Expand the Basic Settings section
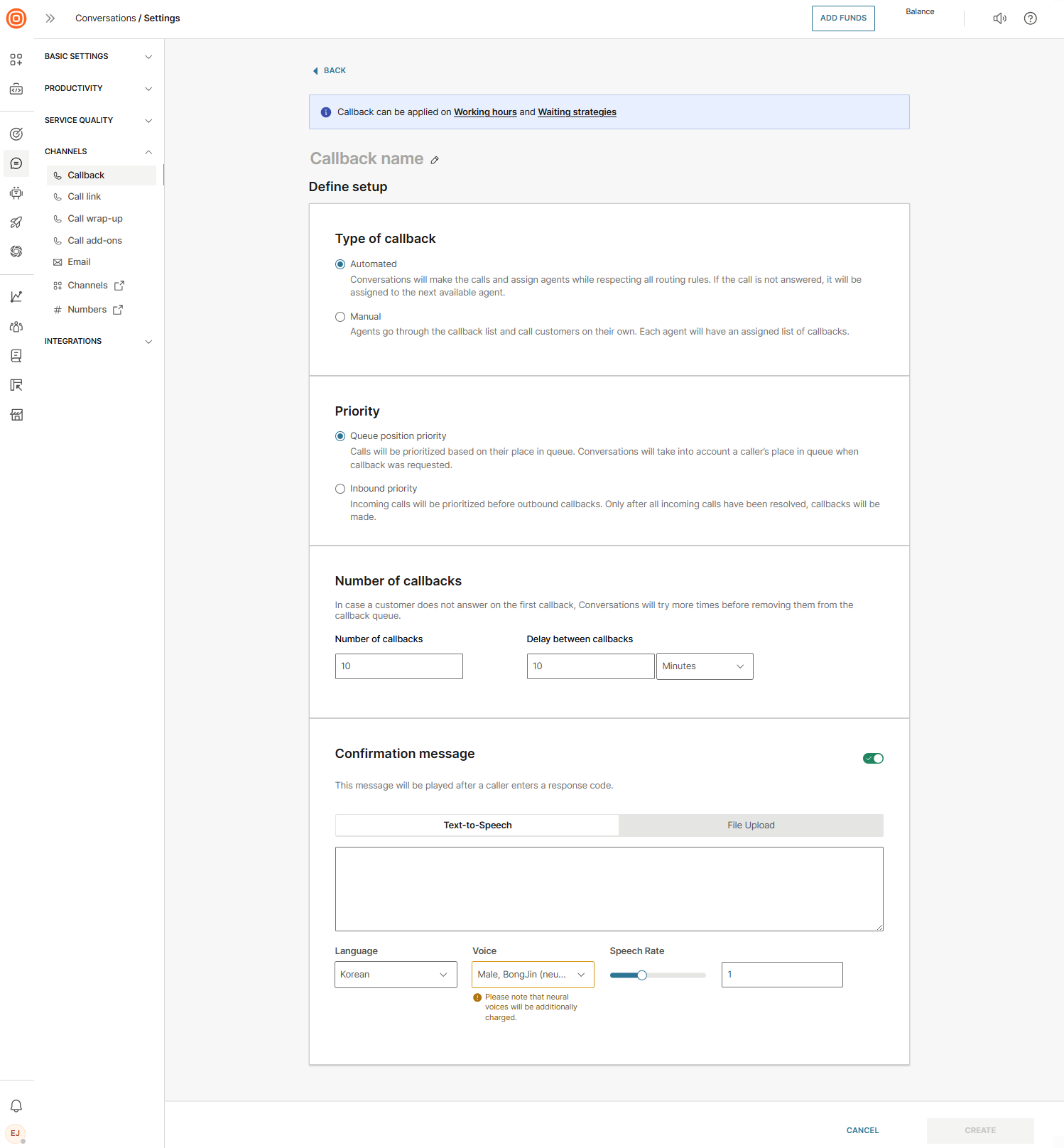 (x=98, y=57)
